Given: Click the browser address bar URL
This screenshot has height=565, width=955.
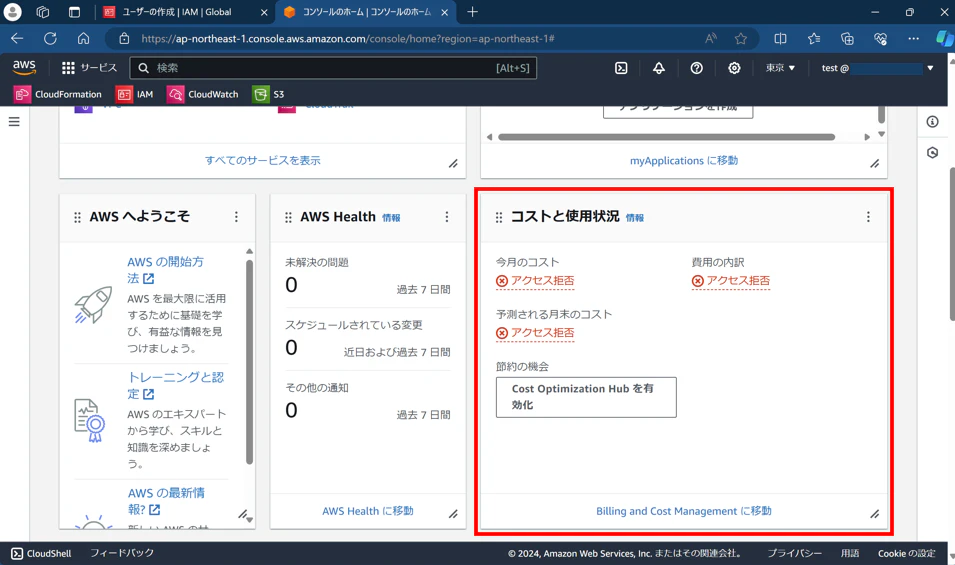Looking at the screenshot, I should coord(348,38).
